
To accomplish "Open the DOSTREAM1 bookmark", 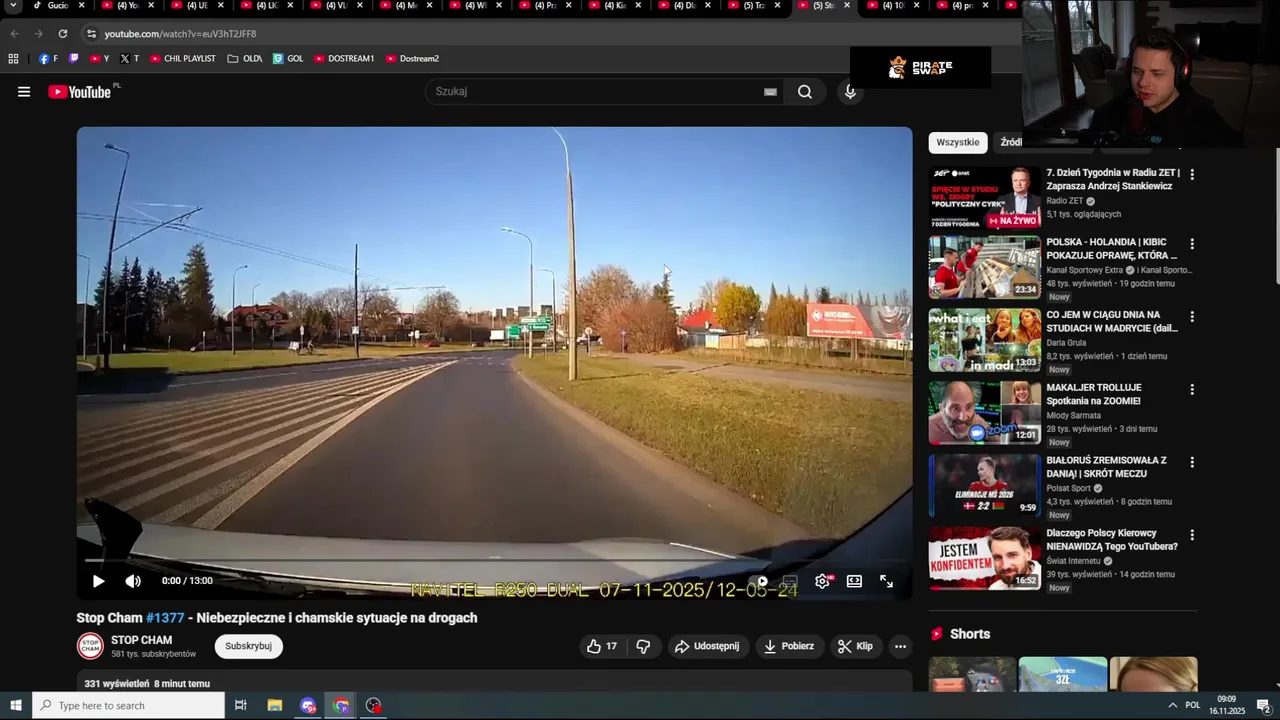I will 344,59.
